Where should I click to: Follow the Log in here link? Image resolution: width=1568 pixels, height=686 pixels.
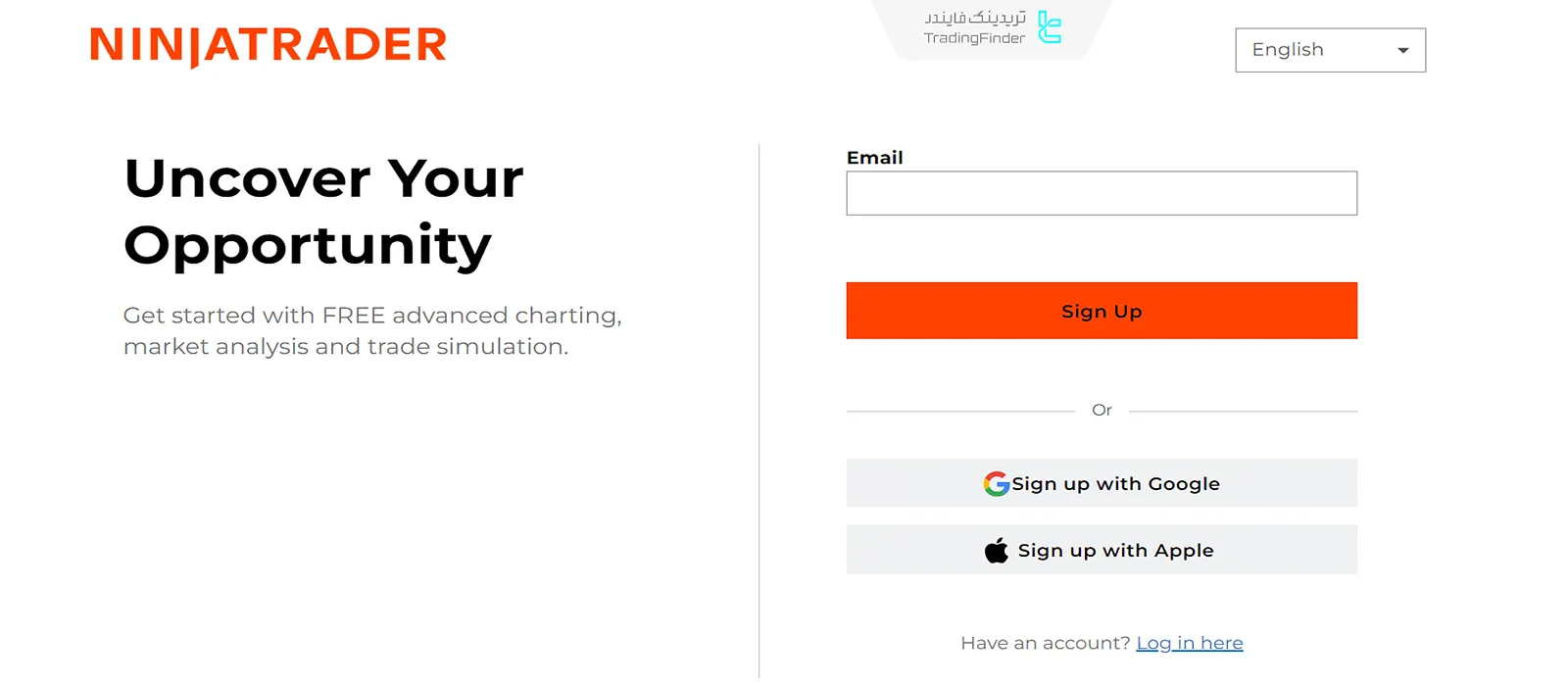pyautogui.click(x=1189, y=643)
